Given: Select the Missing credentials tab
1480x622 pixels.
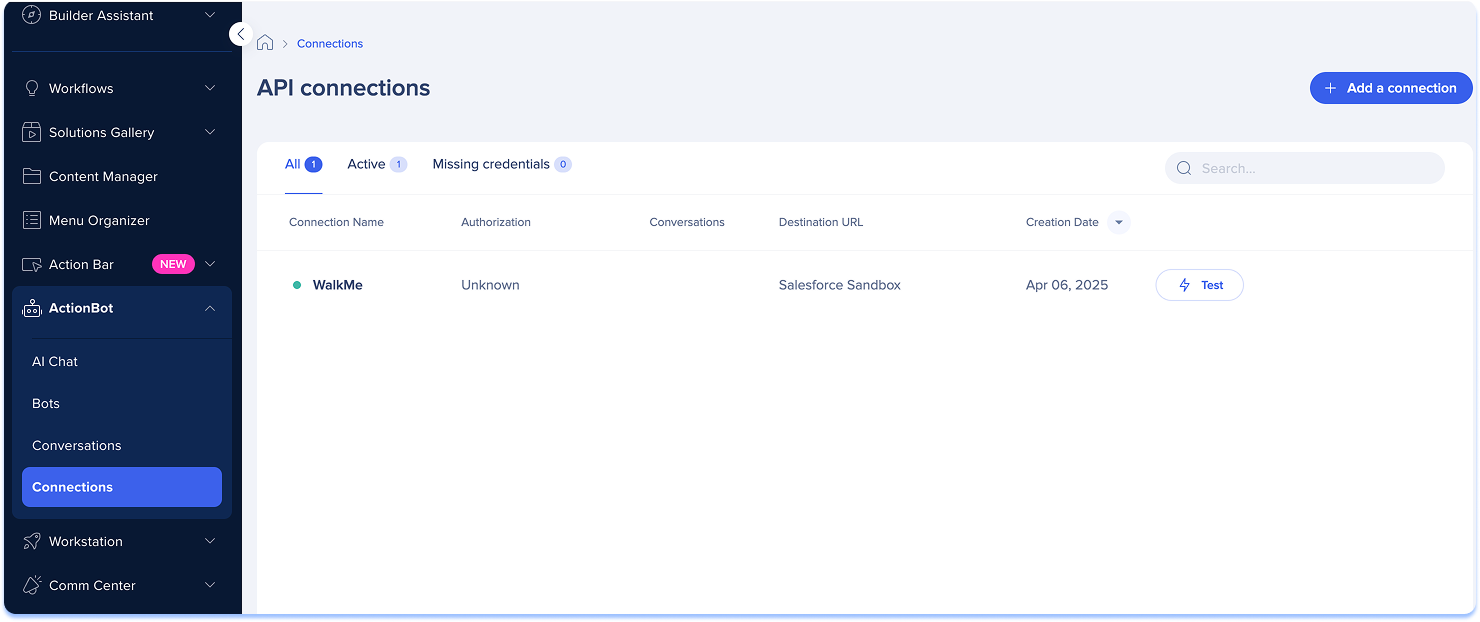Looking at the screenshot, I should tap(491, 164).
